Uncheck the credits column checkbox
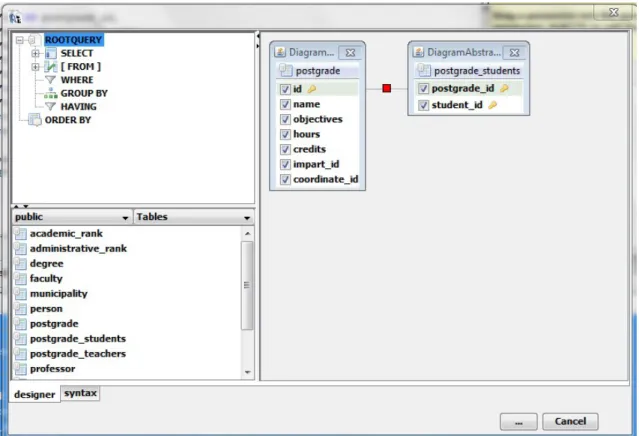 (285, 150)
